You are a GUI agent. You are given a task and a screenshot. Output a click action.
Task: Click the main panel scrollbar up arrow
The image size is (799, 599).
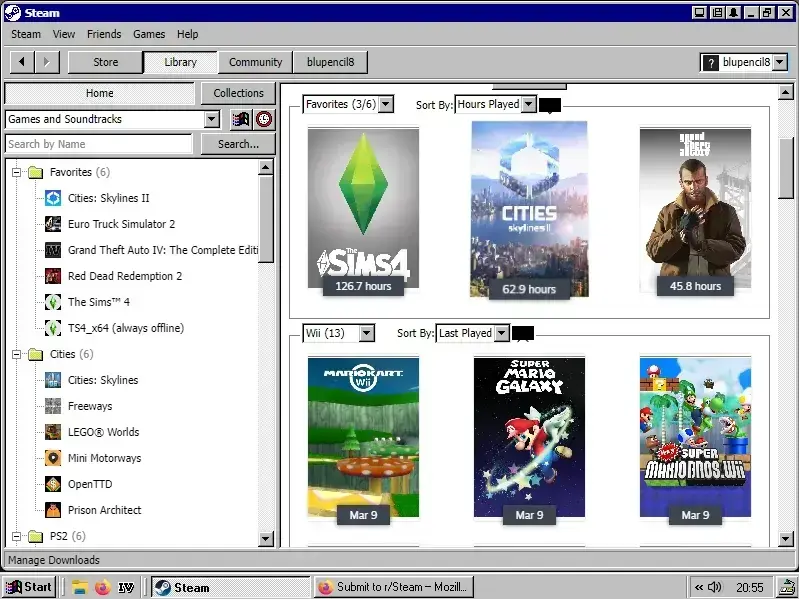[785, 92]
